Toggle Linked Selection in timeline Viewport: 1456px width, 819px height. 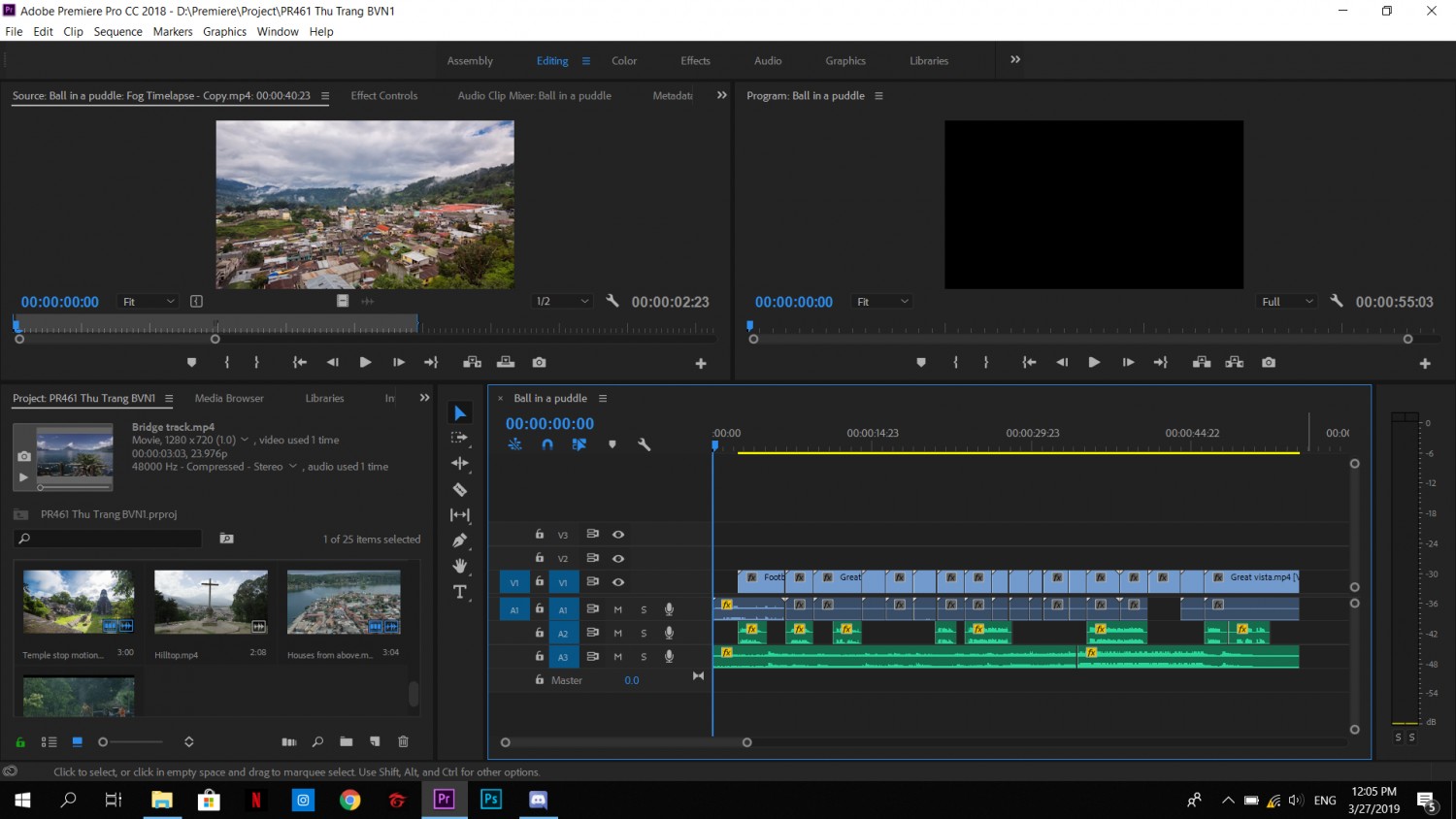point(579,444)
